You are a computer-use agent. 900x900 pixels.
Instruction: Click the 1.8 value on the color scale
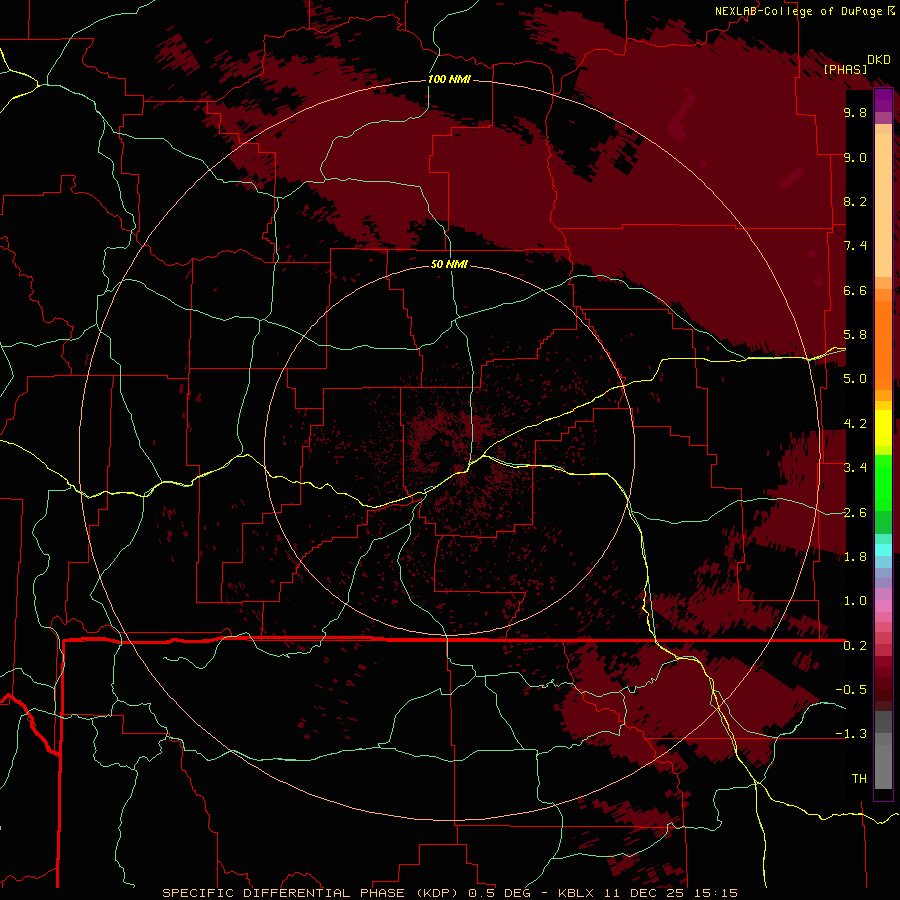click(855, 557)
